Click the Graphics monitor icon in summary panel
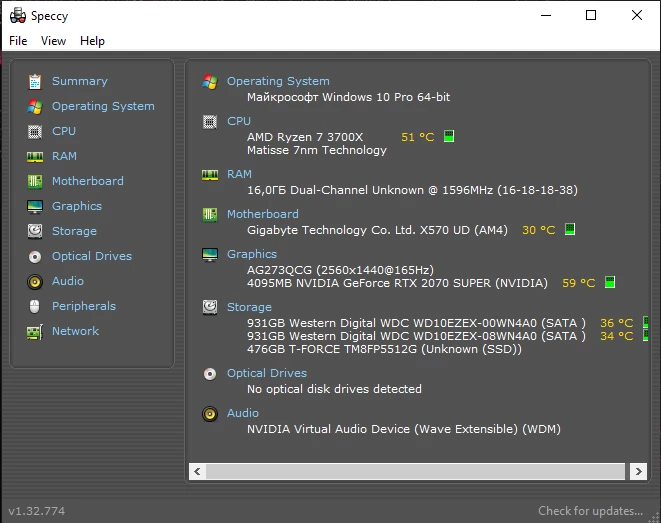This screenshot has width=661, height=523. (210, 255)
